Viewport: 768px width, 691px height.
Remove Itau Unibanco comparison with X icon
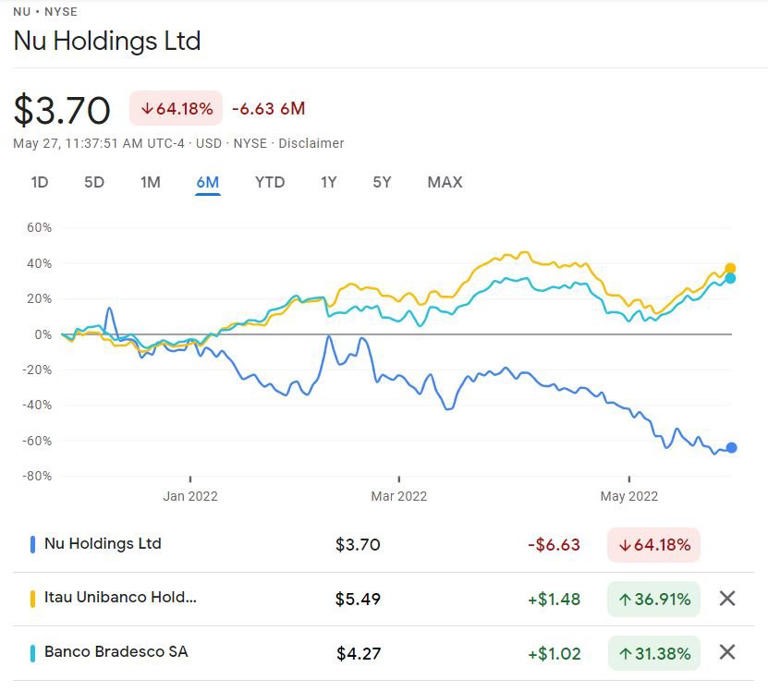click(727, 599)
